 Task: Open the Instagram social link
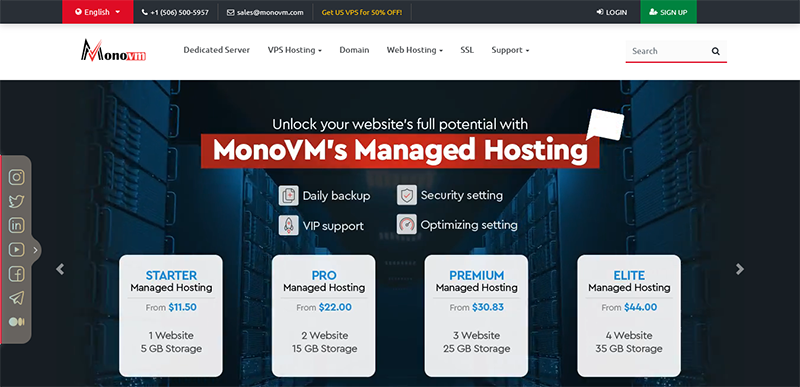(17, 177)
